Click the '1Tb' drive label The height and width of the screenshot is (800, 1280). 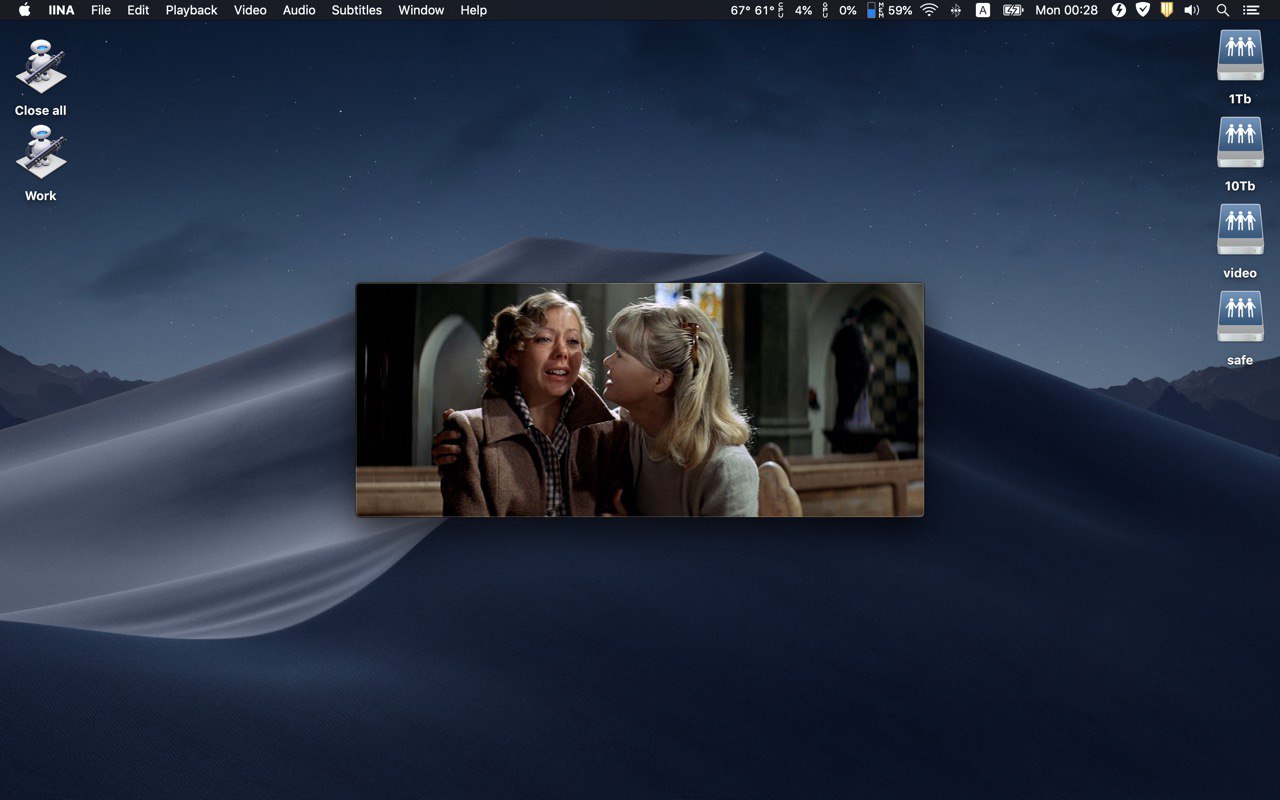point(1240,99)
